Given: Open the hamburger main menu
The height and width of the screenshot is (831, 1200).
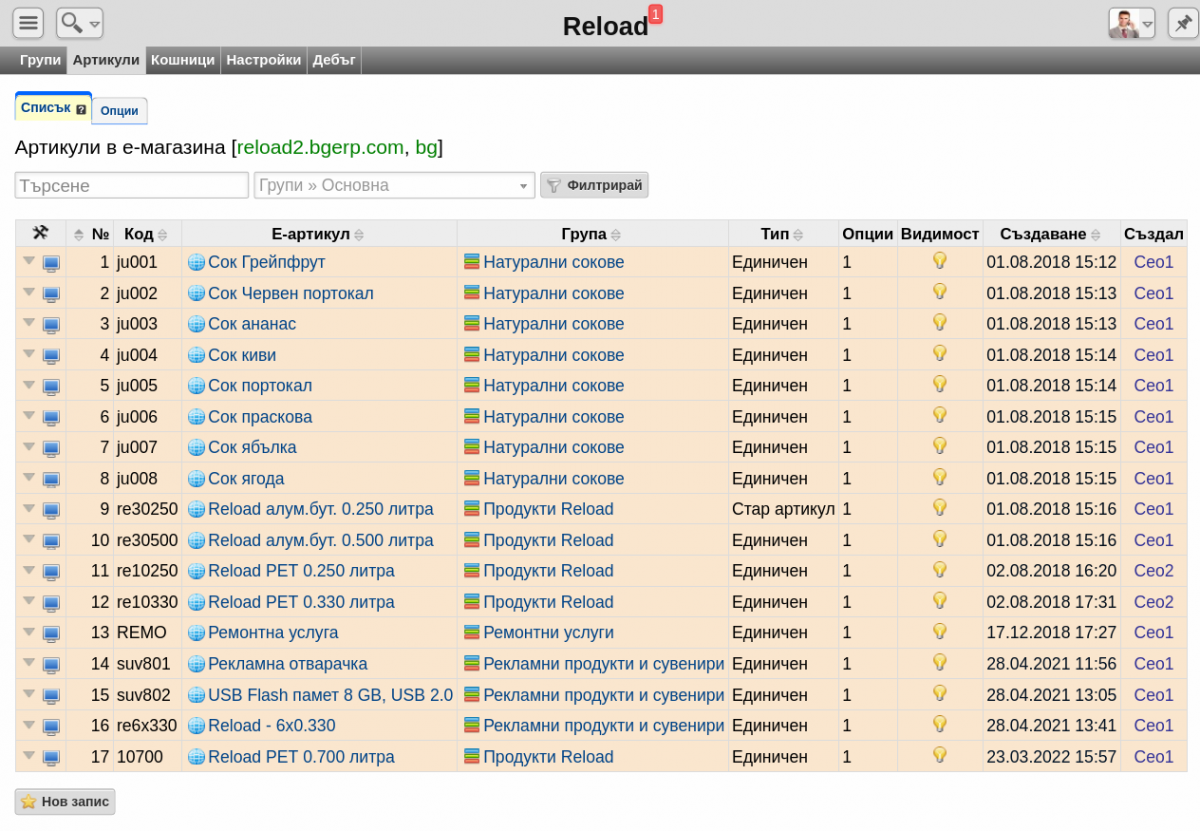Looking at the screenshot, I should click(29, 23).
